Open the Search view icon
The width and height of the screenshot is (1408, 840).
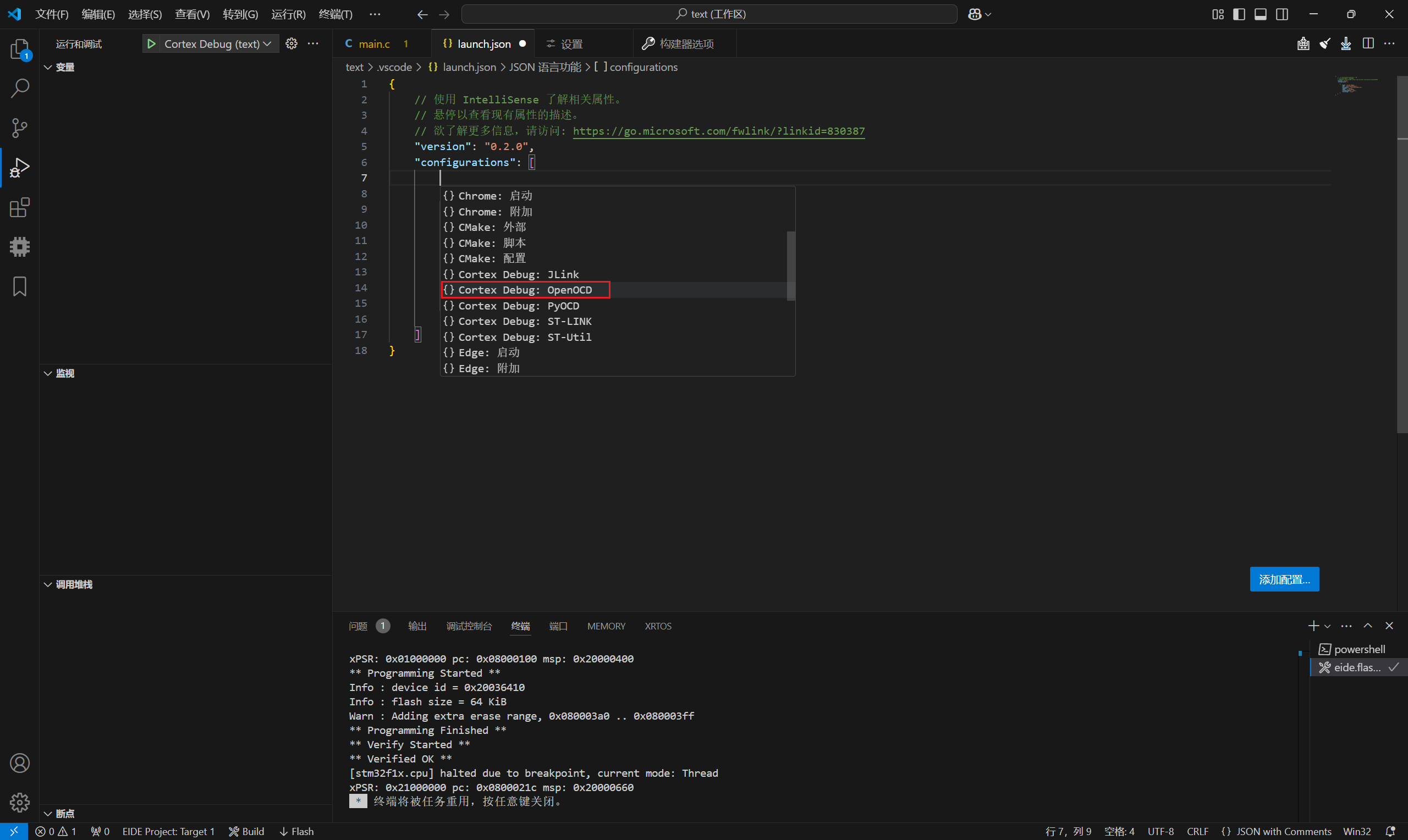20,89
